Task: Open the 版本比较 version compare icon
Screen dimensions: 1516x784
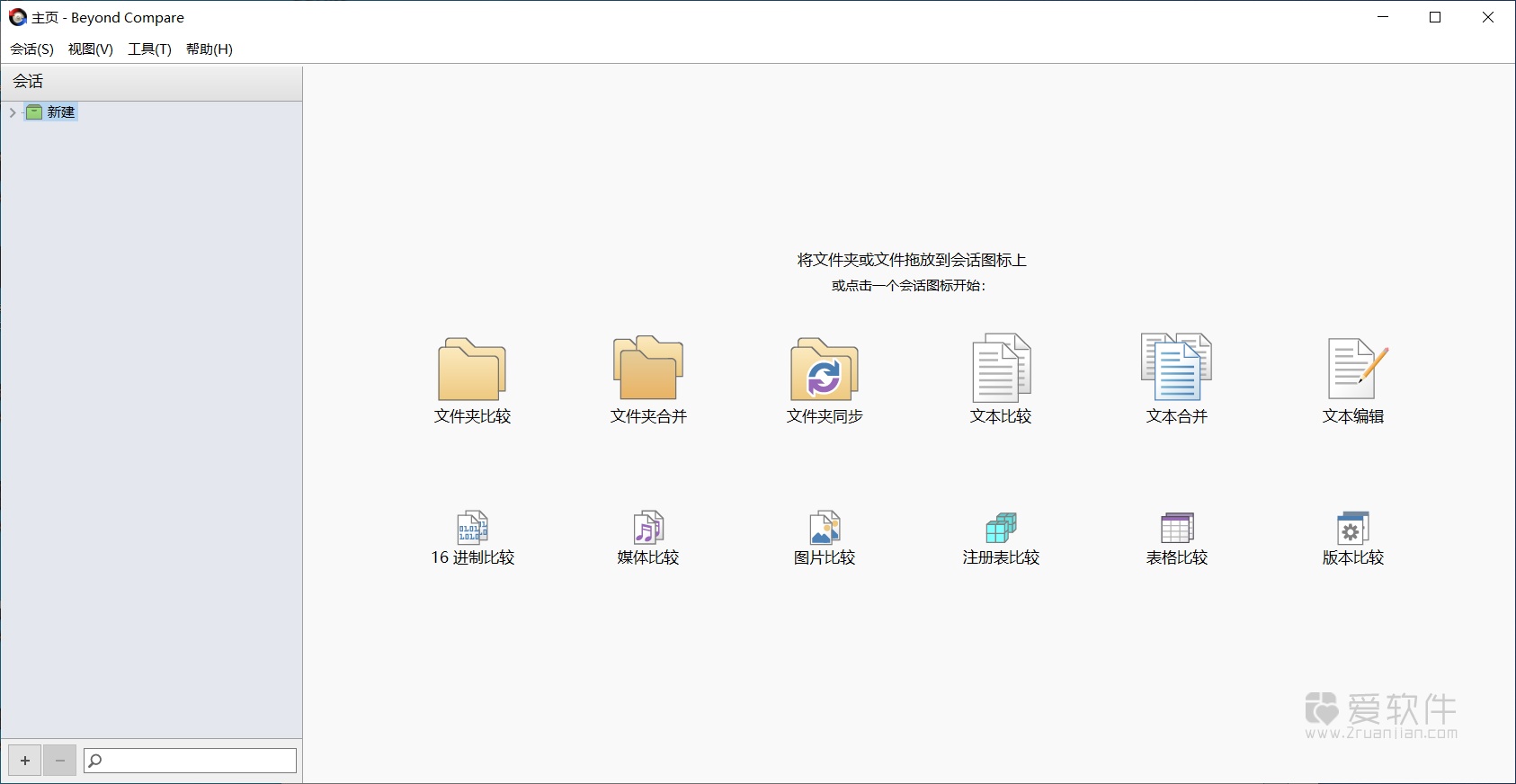Action: coord(1353,528)
